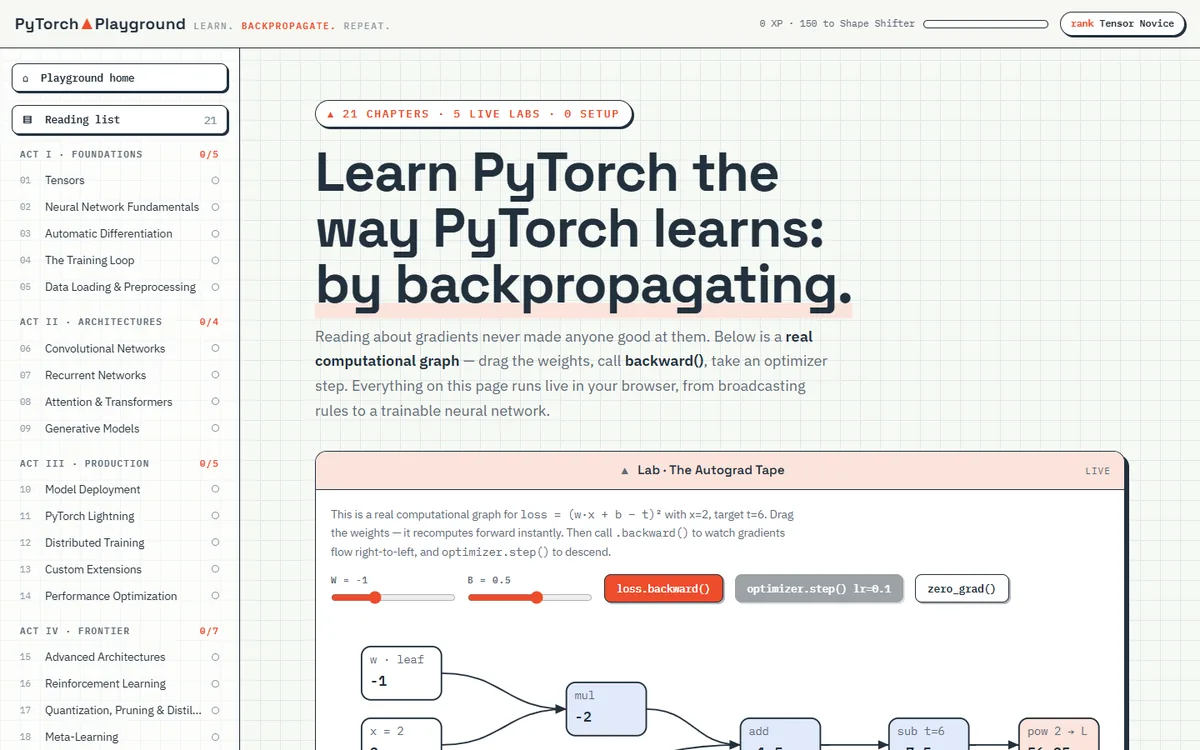
Task: Click the 21 count in Reading list
Action: point(210,120)
